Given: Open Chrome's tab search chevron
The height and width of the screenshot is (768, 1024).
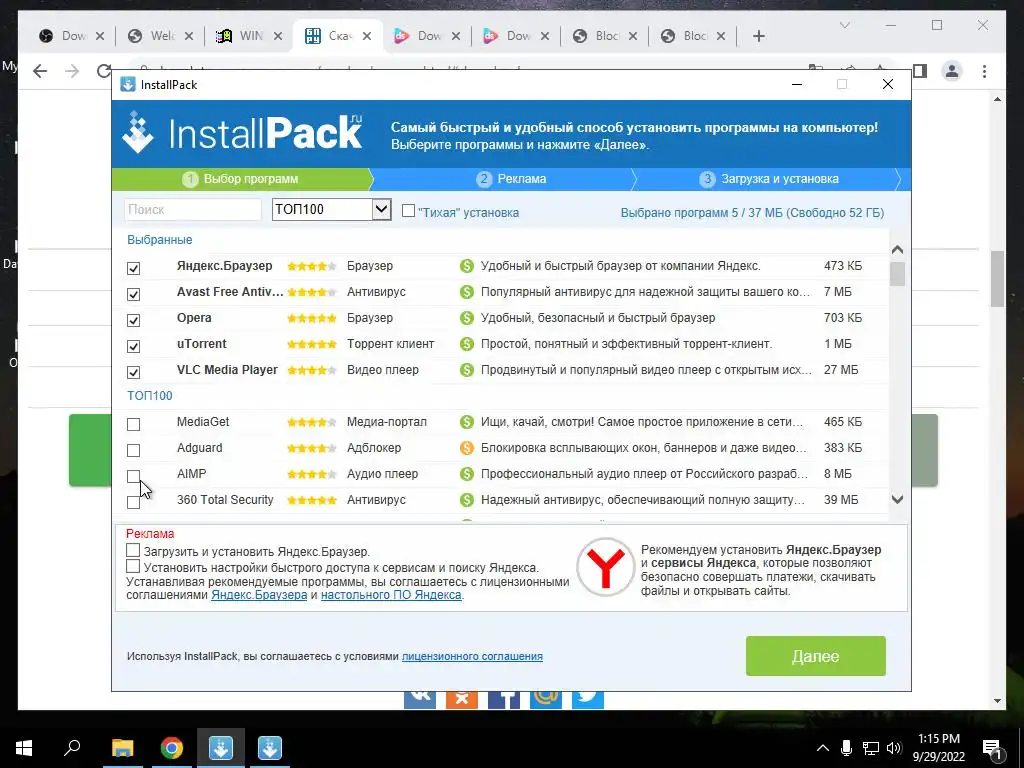Looking at the screenshot, I should [x=844, y=25].
